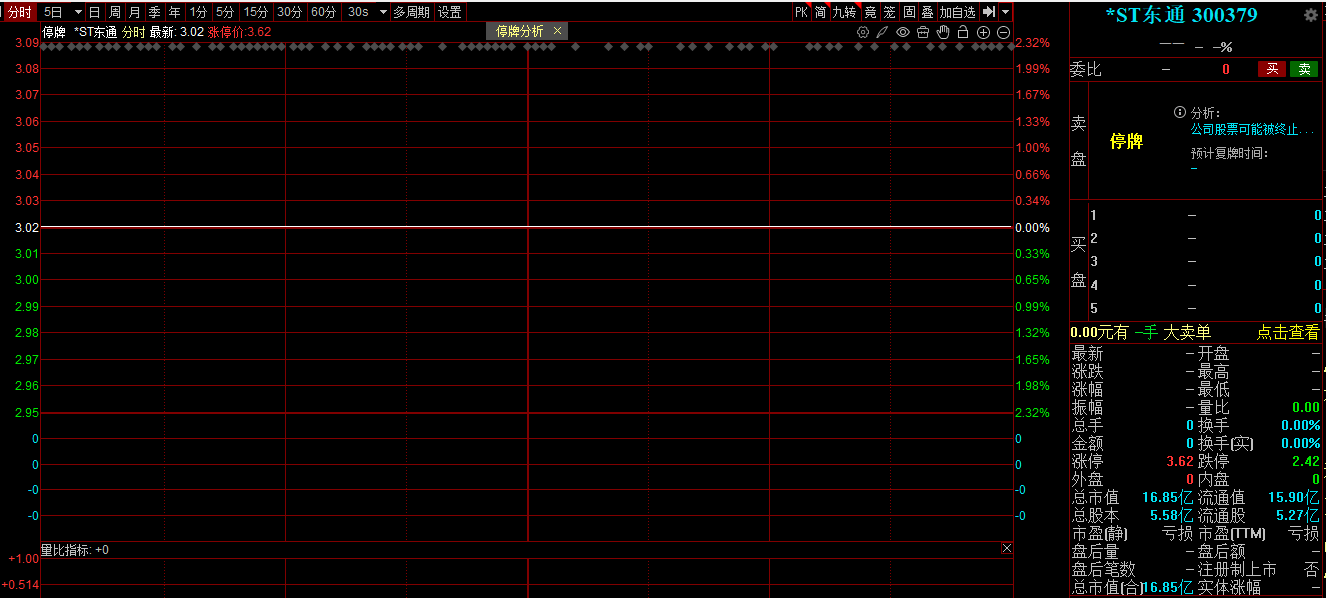Toggle the 叠 overlay button
The image size is (1326, 598).
point(927,12)
